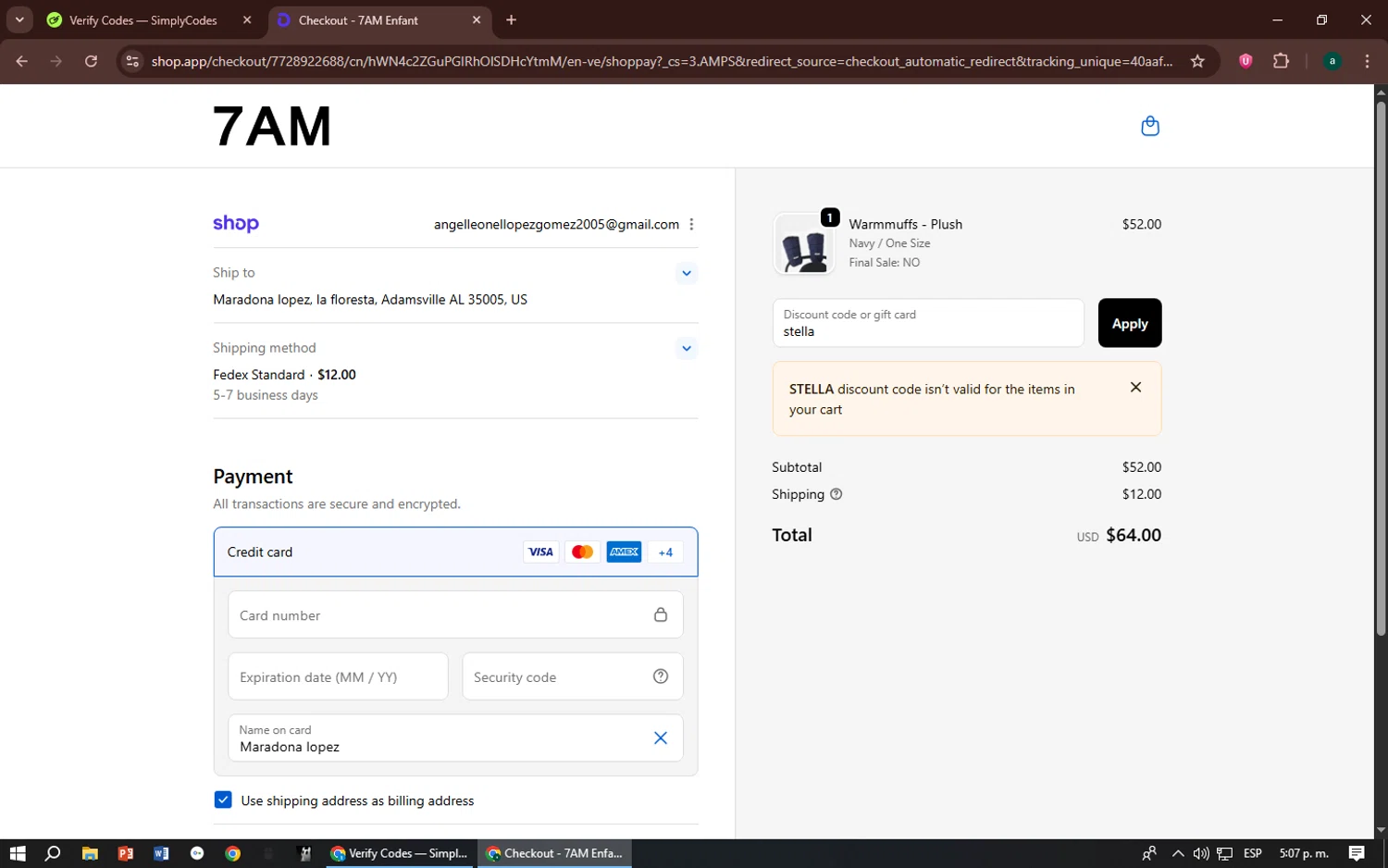1388x868 pixels.
Task: Clear the Name on card field
Action: coord(661,738)
